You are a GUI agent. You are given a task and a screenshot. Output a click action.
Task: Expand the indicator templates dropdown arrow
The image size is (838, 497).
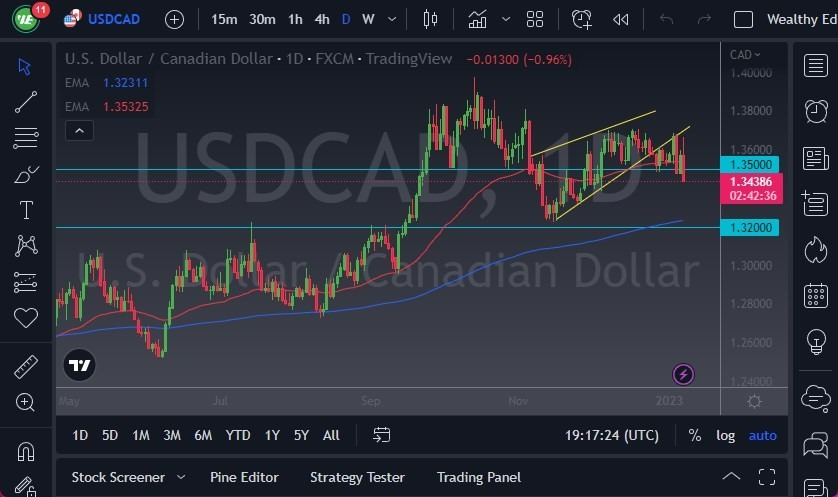pos(506,20)
